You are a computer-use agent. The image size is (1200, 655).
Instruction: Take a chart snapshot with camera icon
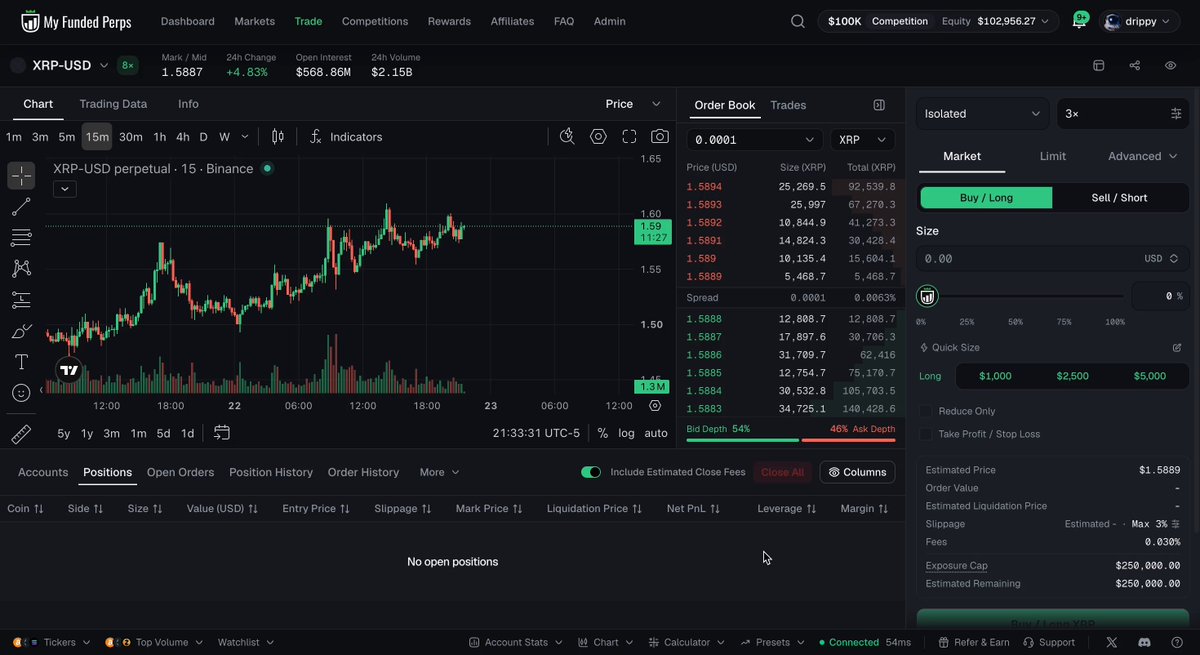tap(660, 137)
